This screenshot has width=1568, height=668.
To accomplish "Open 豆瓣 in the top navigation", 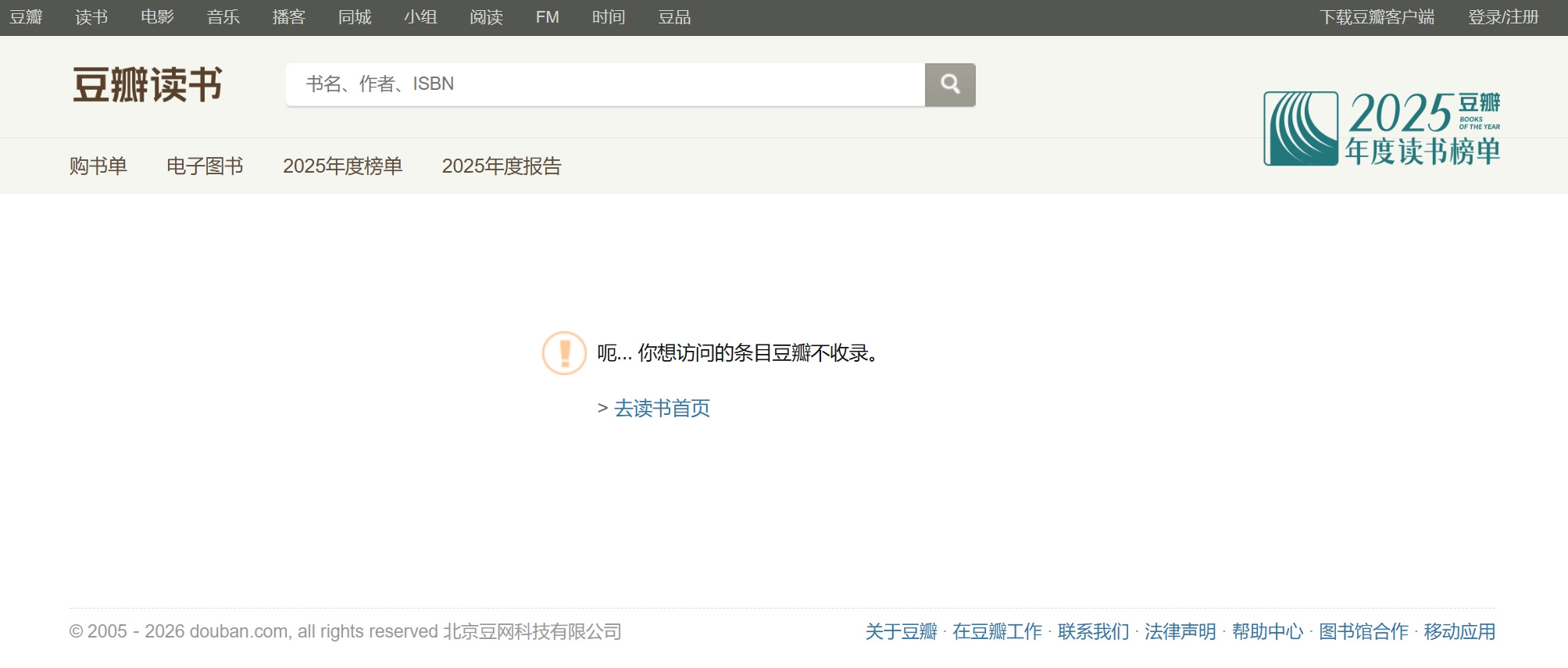I will point(26,17).
